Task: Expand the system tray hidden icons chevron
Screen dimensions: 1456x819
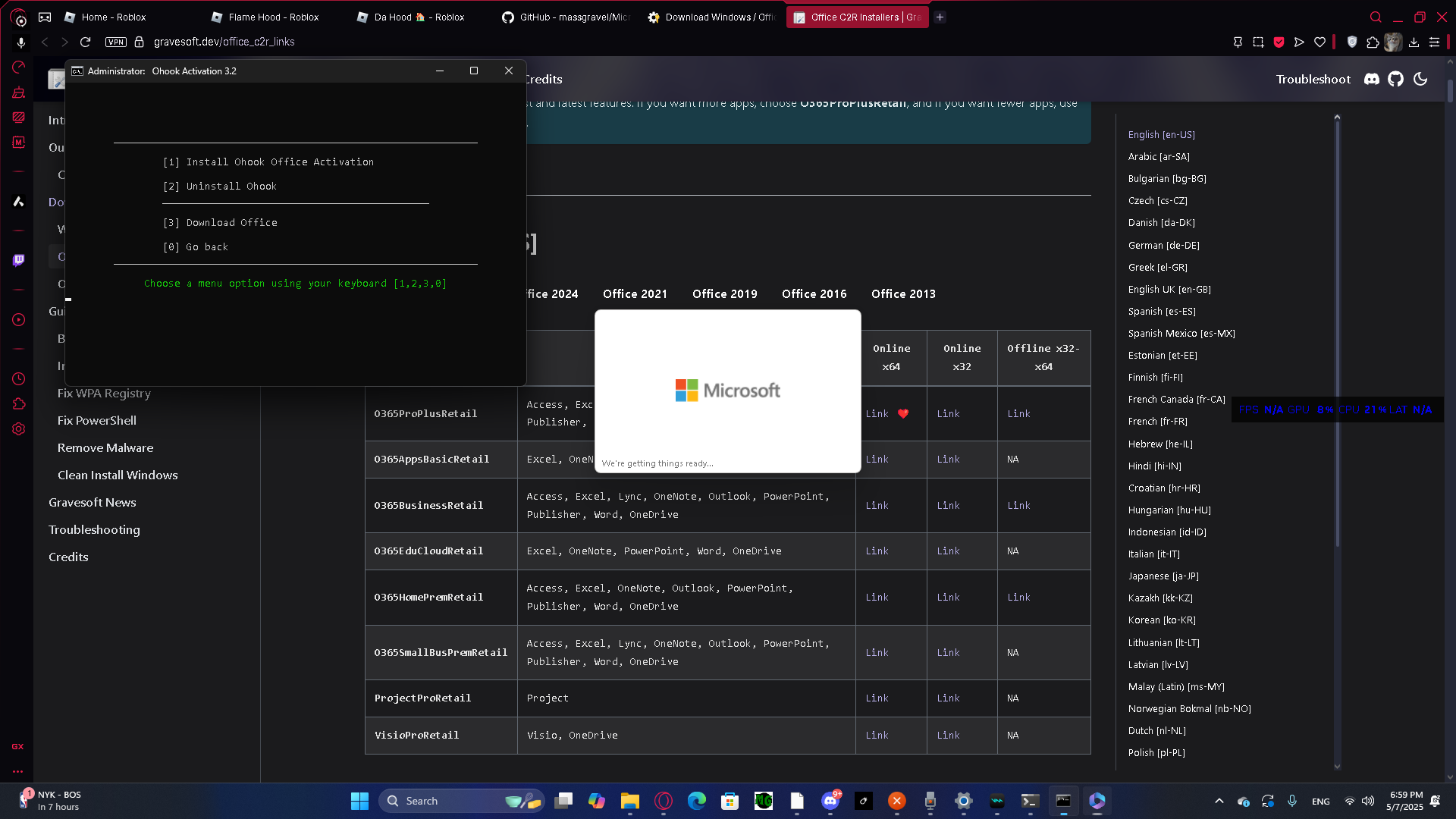Action: pos(1219,801)
